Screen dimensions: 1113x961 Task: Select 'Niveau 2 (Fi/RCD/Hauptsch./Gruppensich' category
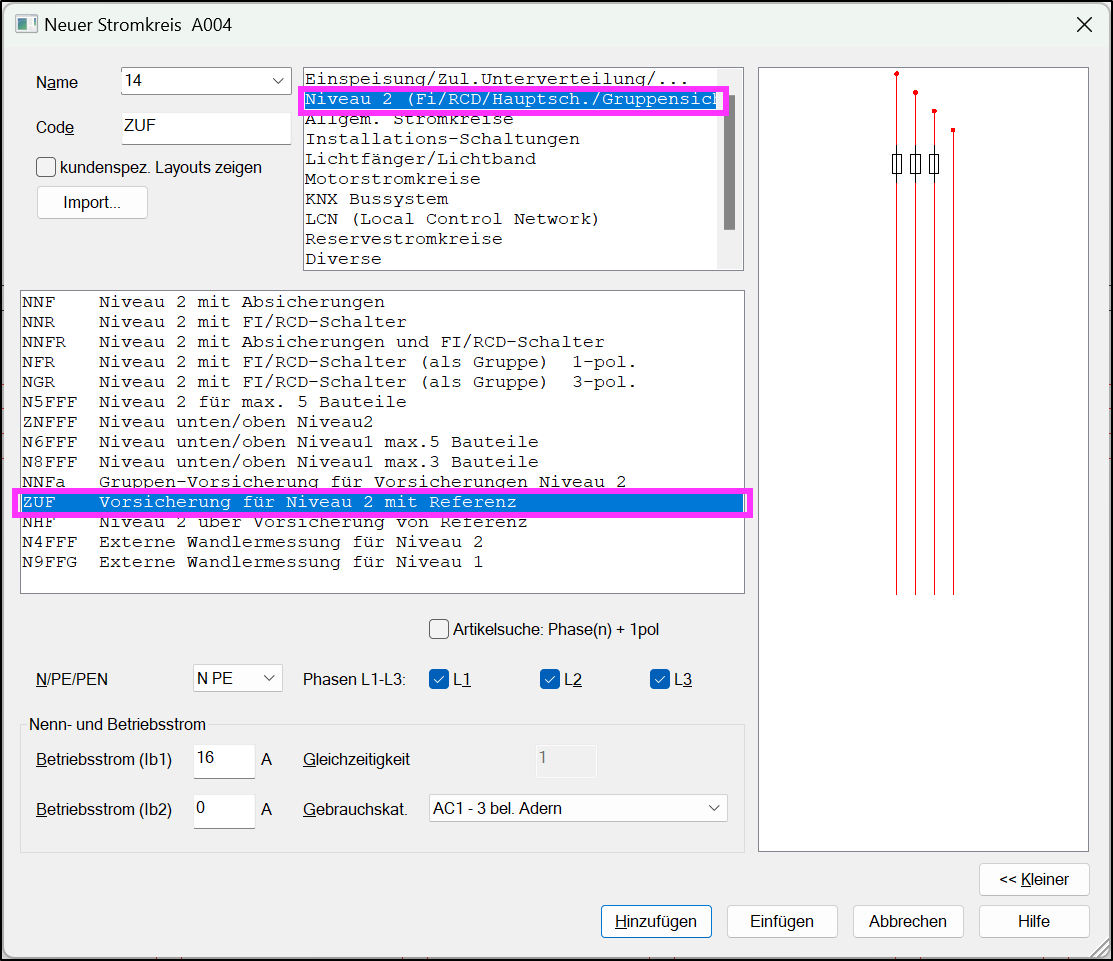[x=510, y=99]
